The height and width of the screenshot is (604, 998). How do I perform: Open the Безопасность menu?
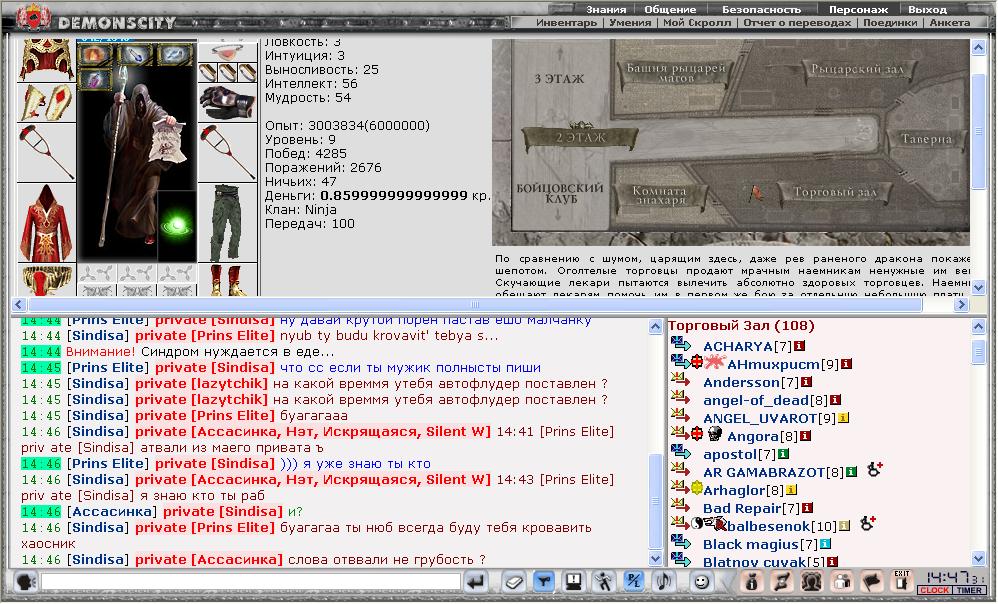click(x=761, y=10)
